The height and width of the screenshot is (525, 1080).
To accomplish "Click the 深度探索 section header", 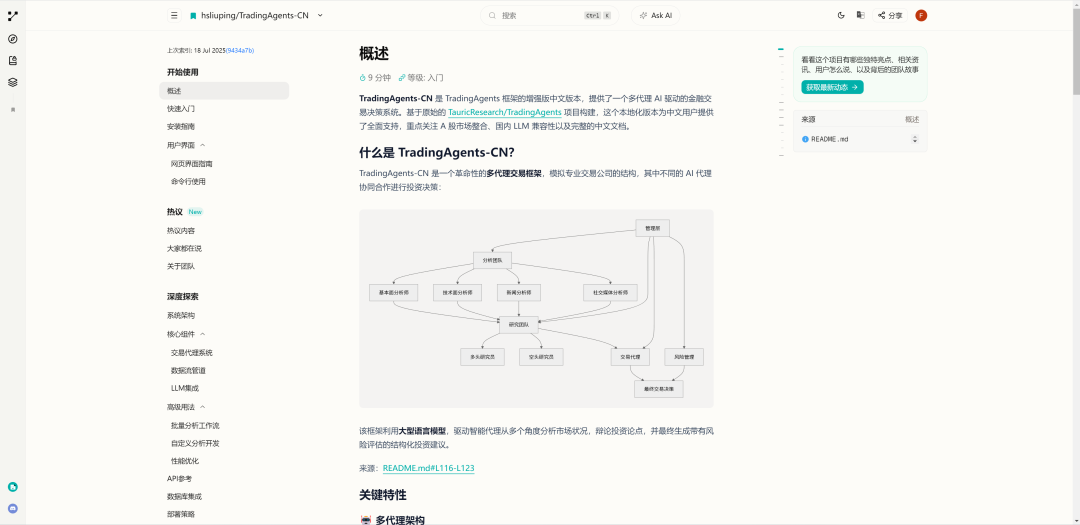I will (183, 297).
